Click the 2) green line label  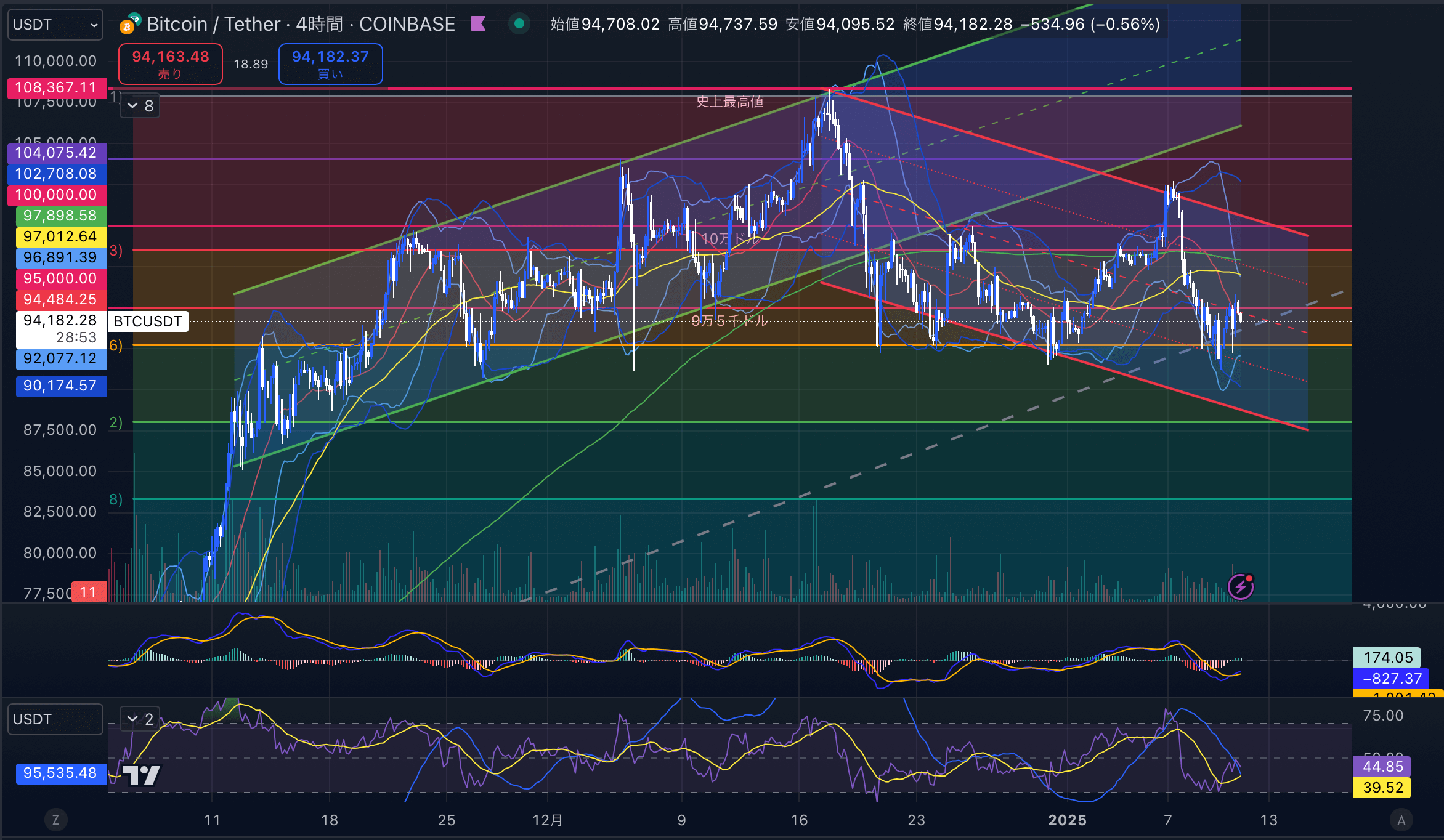[116, 422]
